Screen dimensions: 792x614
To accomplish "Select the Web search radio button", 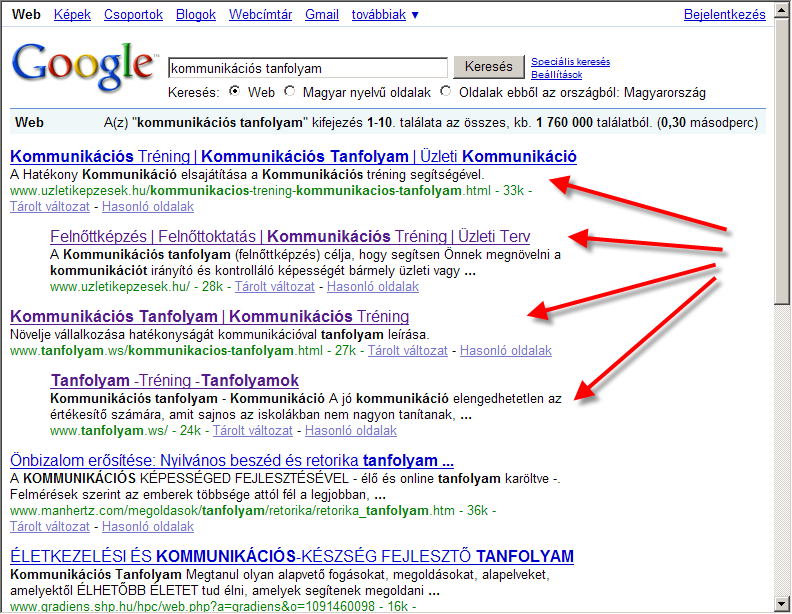I will 234,91.
